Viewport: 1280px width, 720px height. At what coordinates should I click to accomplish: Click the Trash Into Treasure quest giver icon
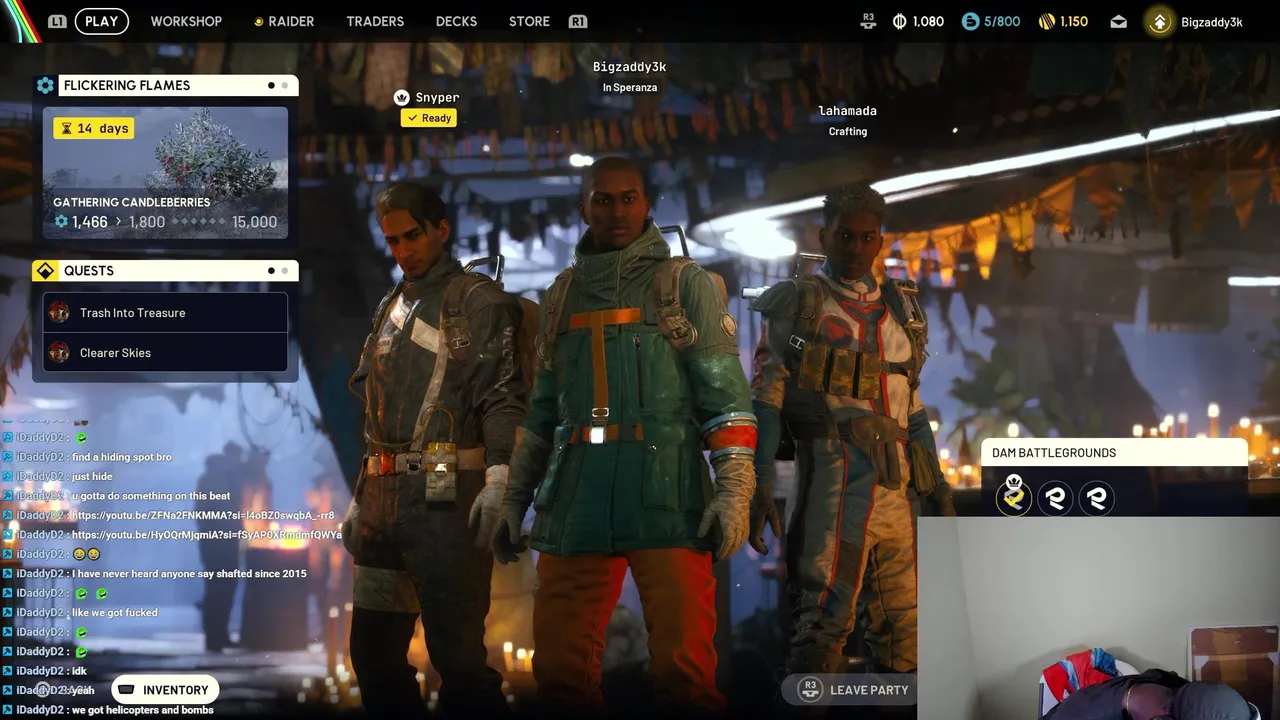pos(59,313)
